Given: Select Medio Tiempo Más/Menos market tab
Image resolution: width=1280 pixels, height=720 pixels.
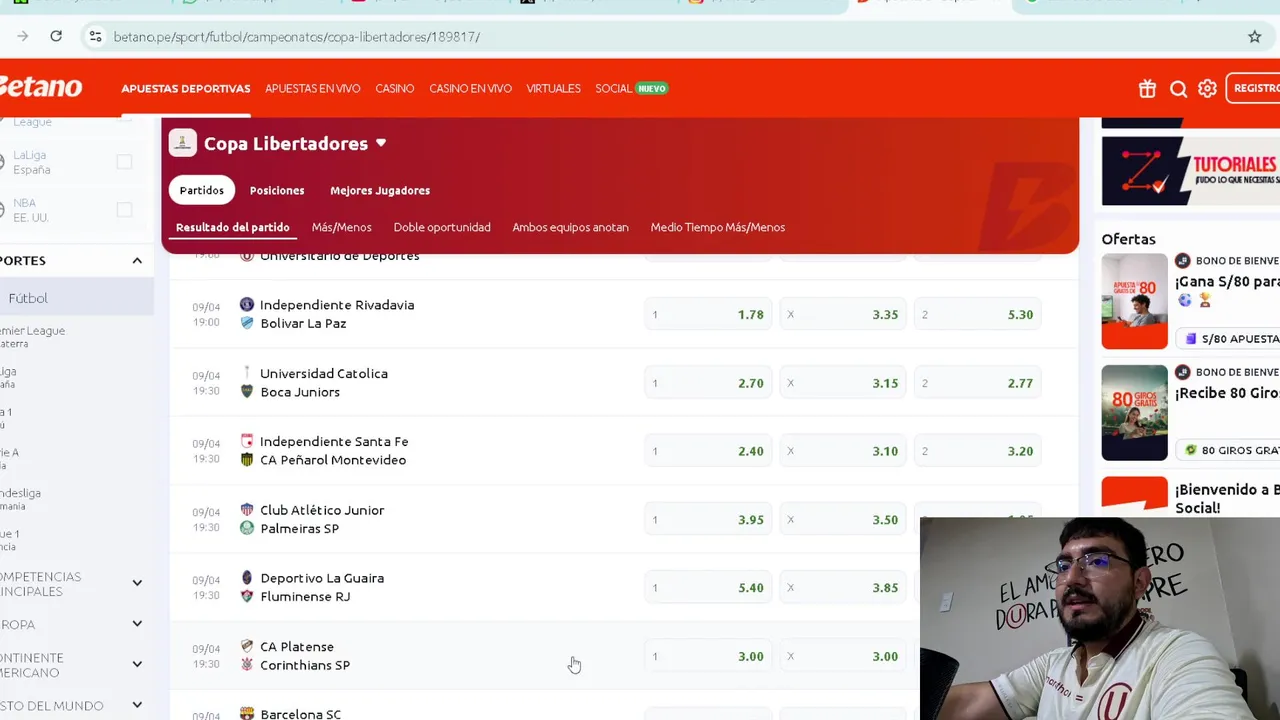Looking at the screenshot, I should coord(717,227).
